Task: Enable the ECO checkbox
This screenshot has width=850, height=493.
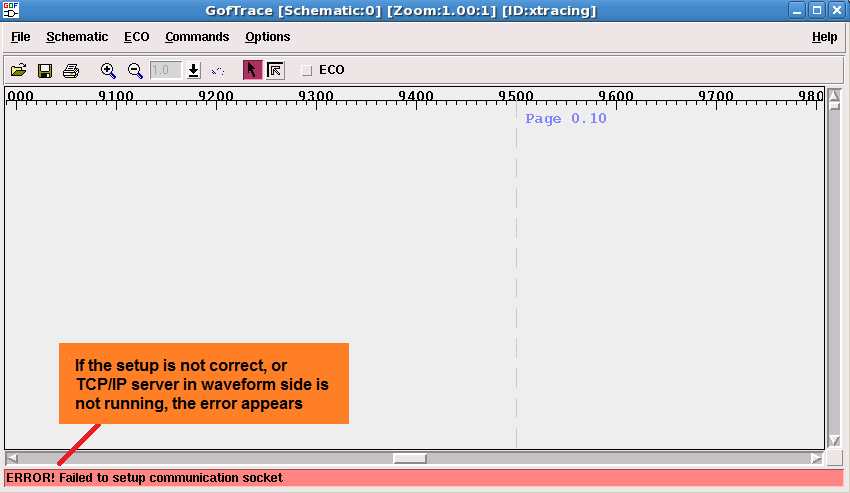Action: pyautogui.click(x=307, y=71)
